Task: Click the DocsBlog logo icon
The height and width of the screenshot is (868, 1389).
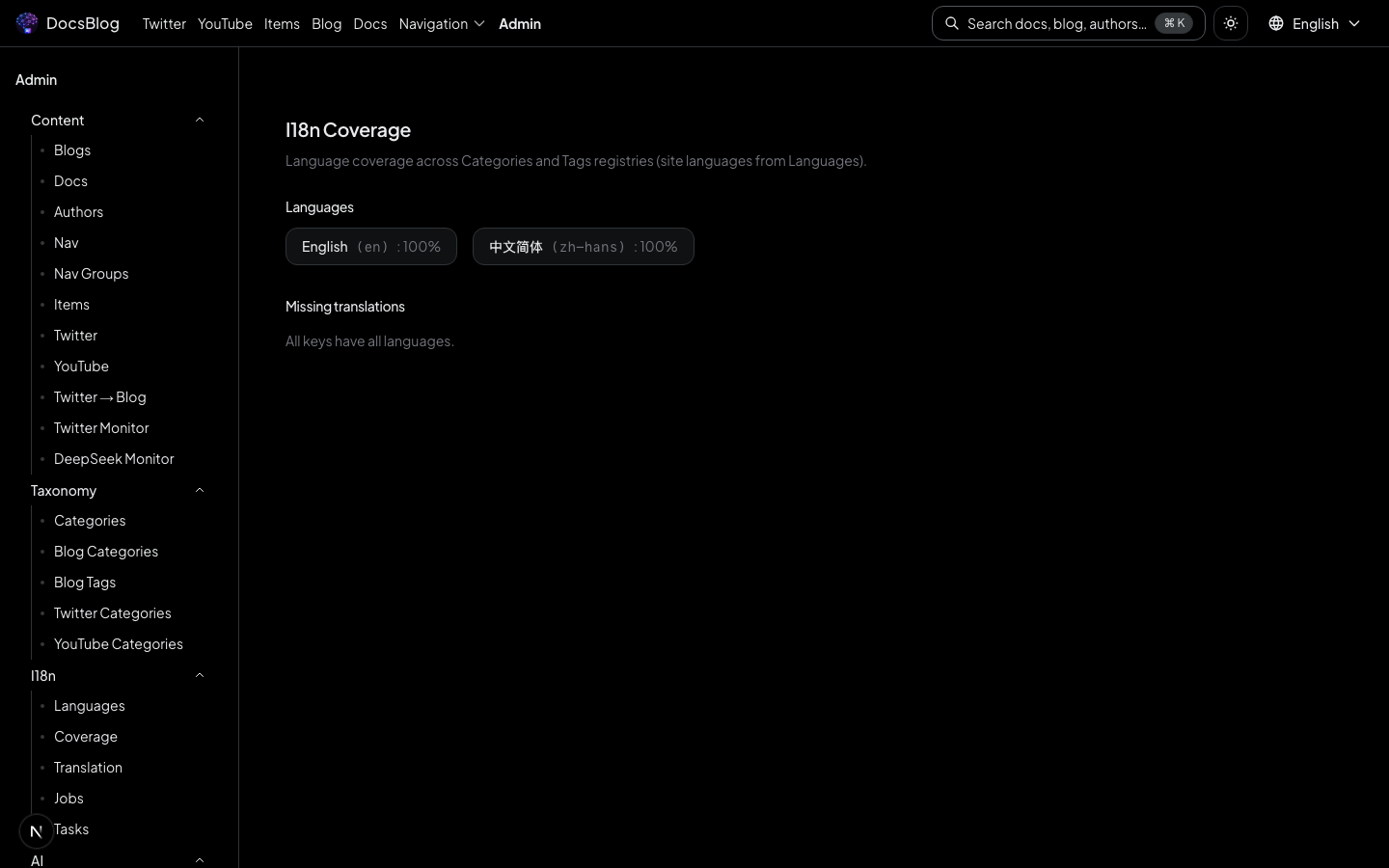Action: 27,23
